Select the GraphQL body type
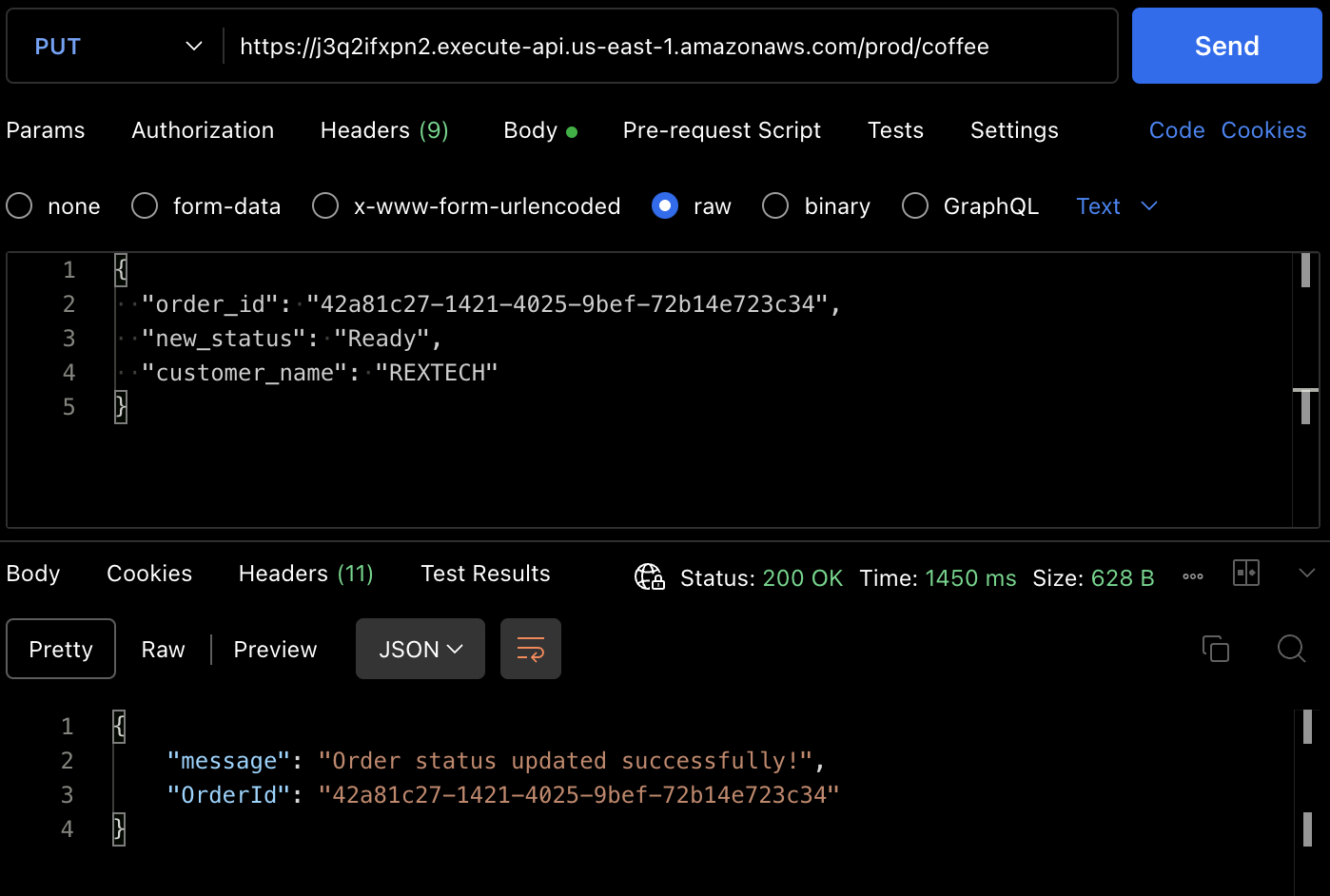This screenshot has width=1330, height=896. coord(970,206)
